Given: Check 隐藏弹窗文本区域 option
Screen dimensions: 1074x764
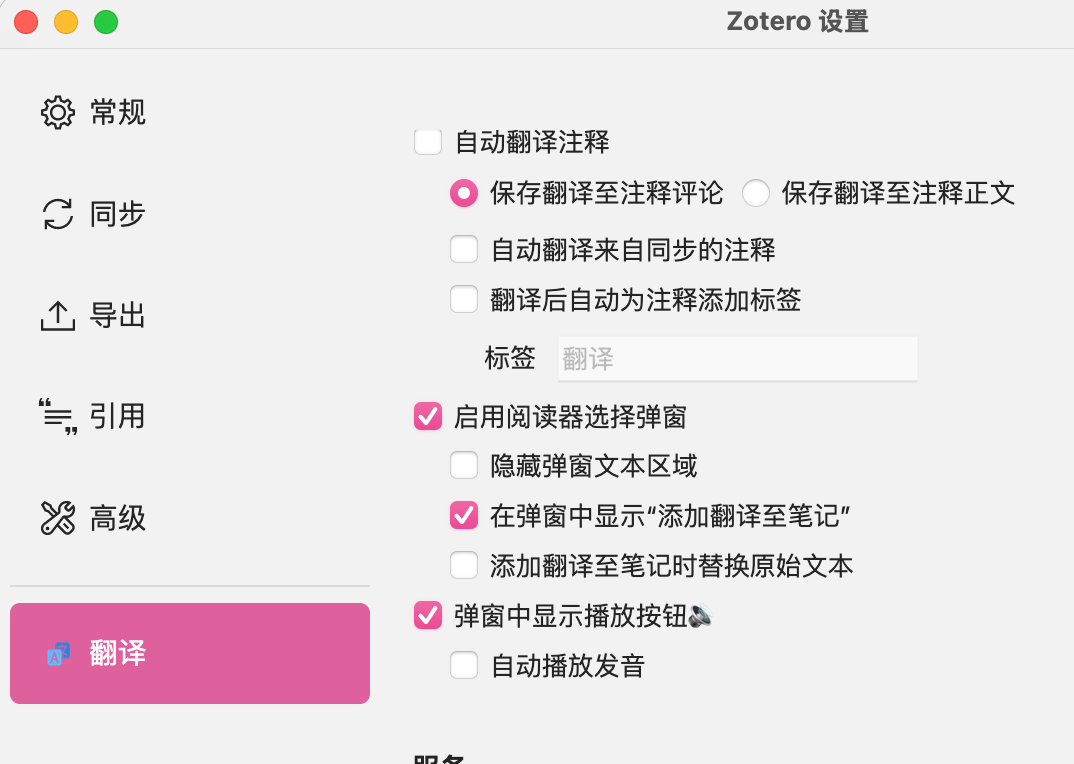Looking at the screenshot, I should (464, 465).
